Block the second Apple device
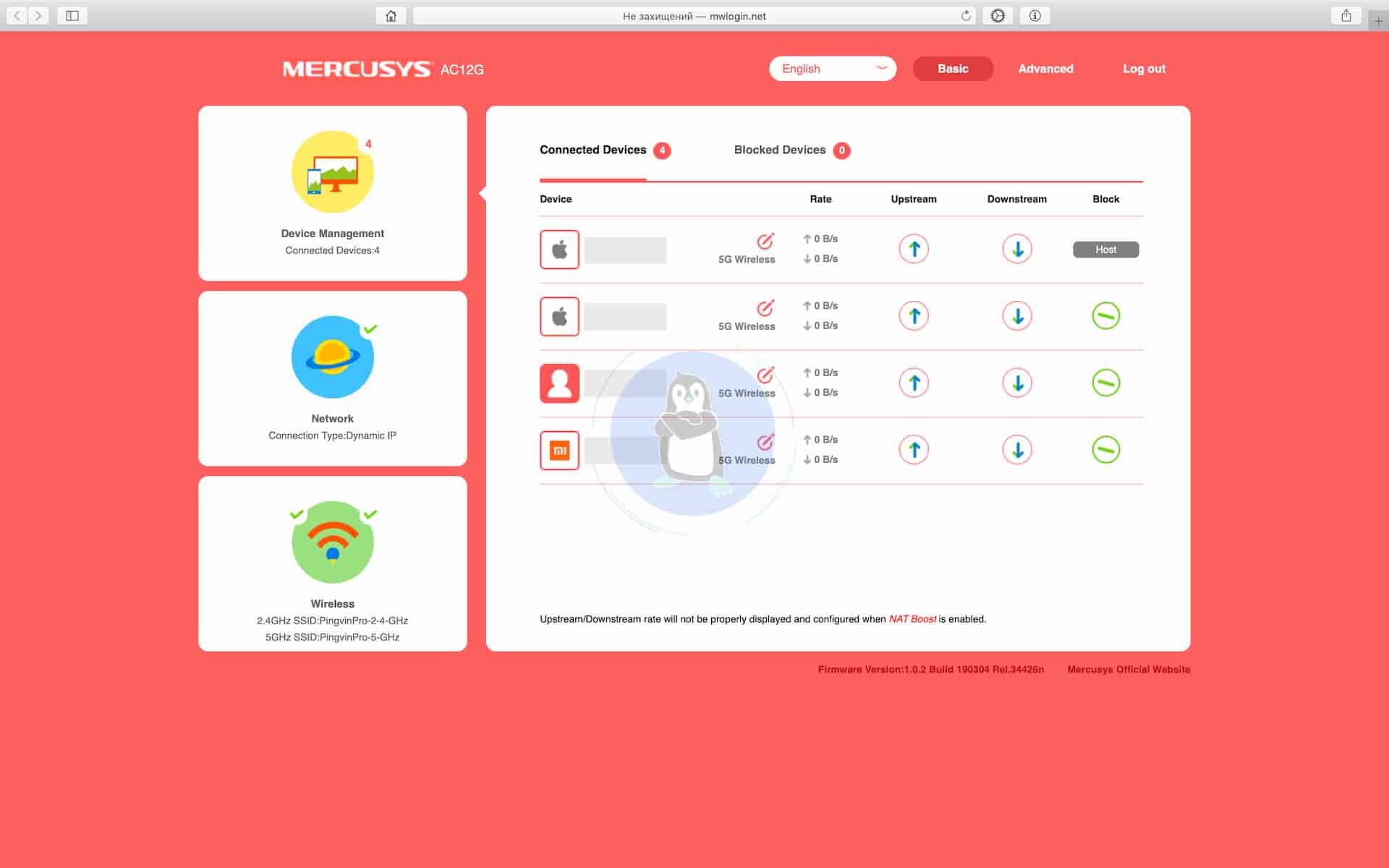The height and width of the screenshot is (868, 1389). point(1105,316)
